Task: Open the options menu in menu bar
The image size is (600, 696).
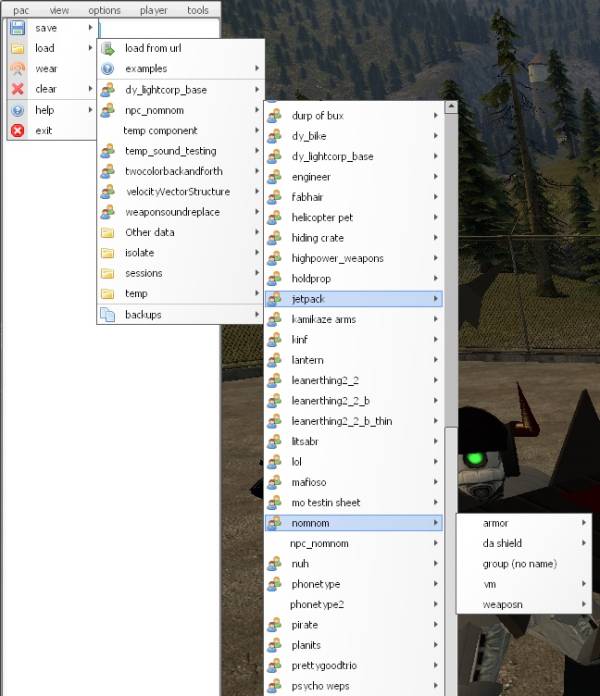Action: point(104,10)
